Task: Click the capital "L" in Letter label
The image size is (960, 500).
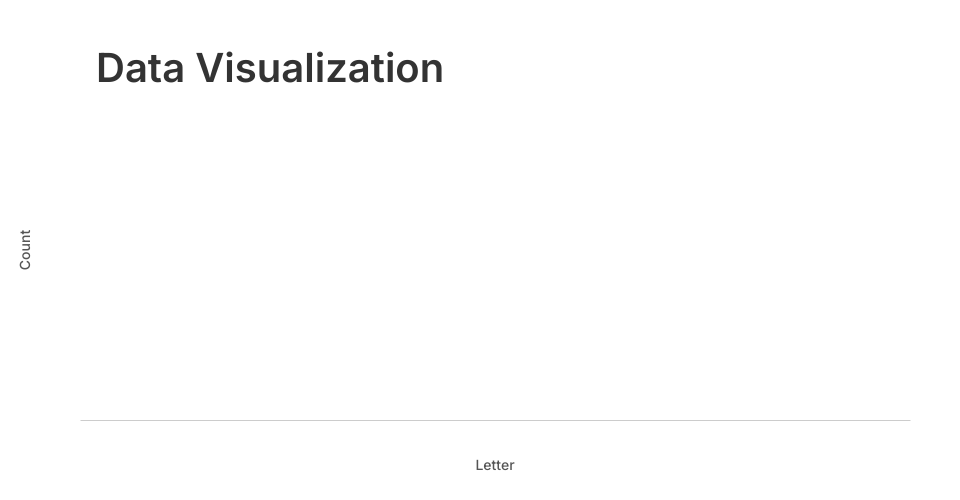Action: [x=479, y=465]
